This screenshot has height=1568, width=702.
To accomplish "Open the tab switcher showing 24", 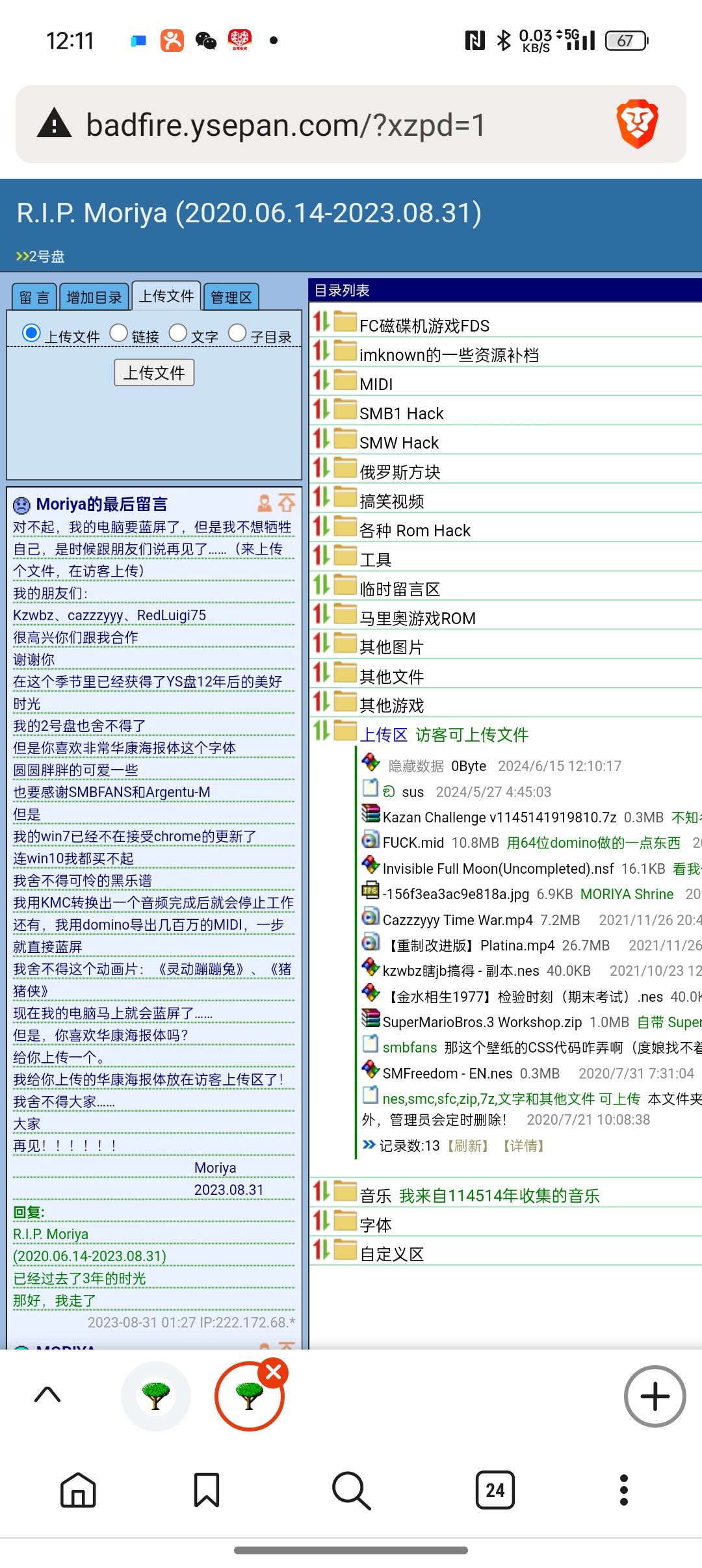I will click(495, 1489).
